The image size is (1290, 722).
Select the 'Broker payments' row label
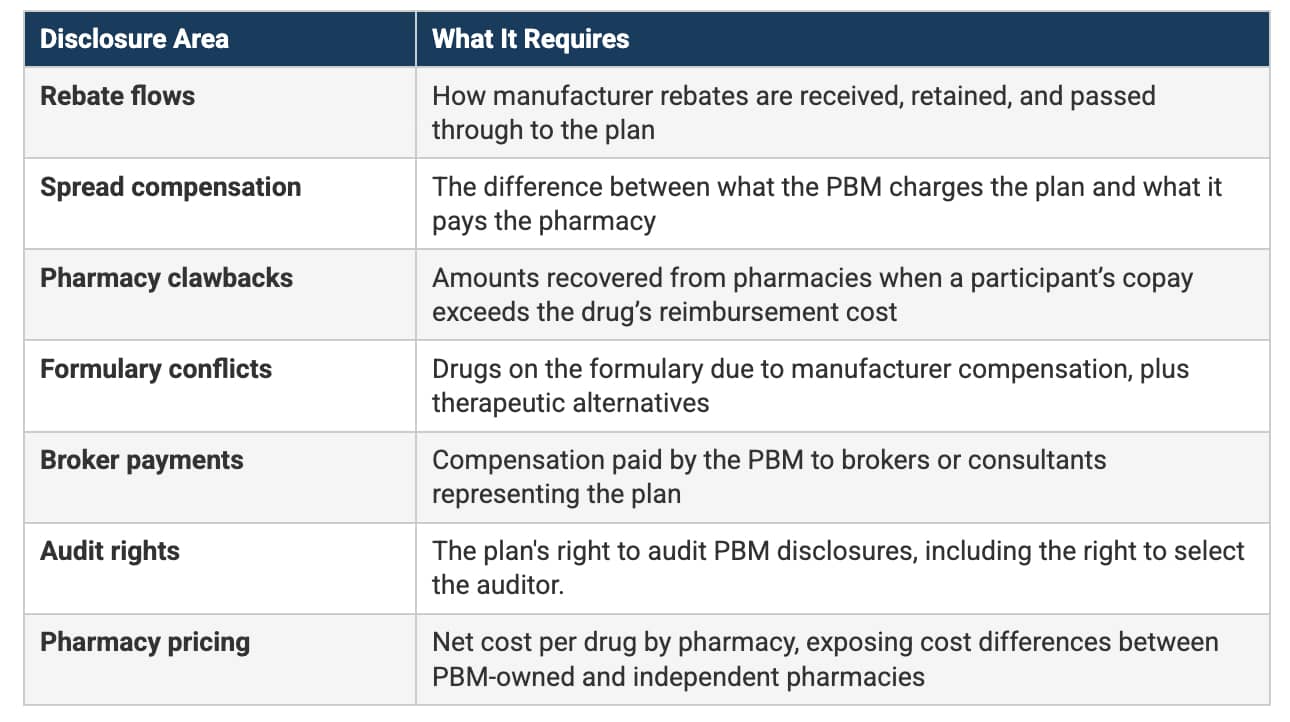pyautogui.click(x=141, y=460)
